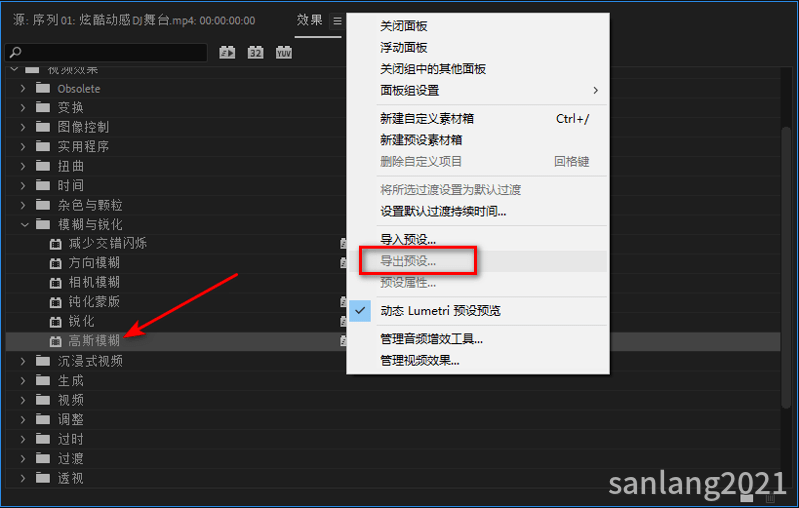Viewport: 799px width, 508px height.
Task: Toggle 动态 Lumetri 预设预览 checkmark
Action: point(360,311)
